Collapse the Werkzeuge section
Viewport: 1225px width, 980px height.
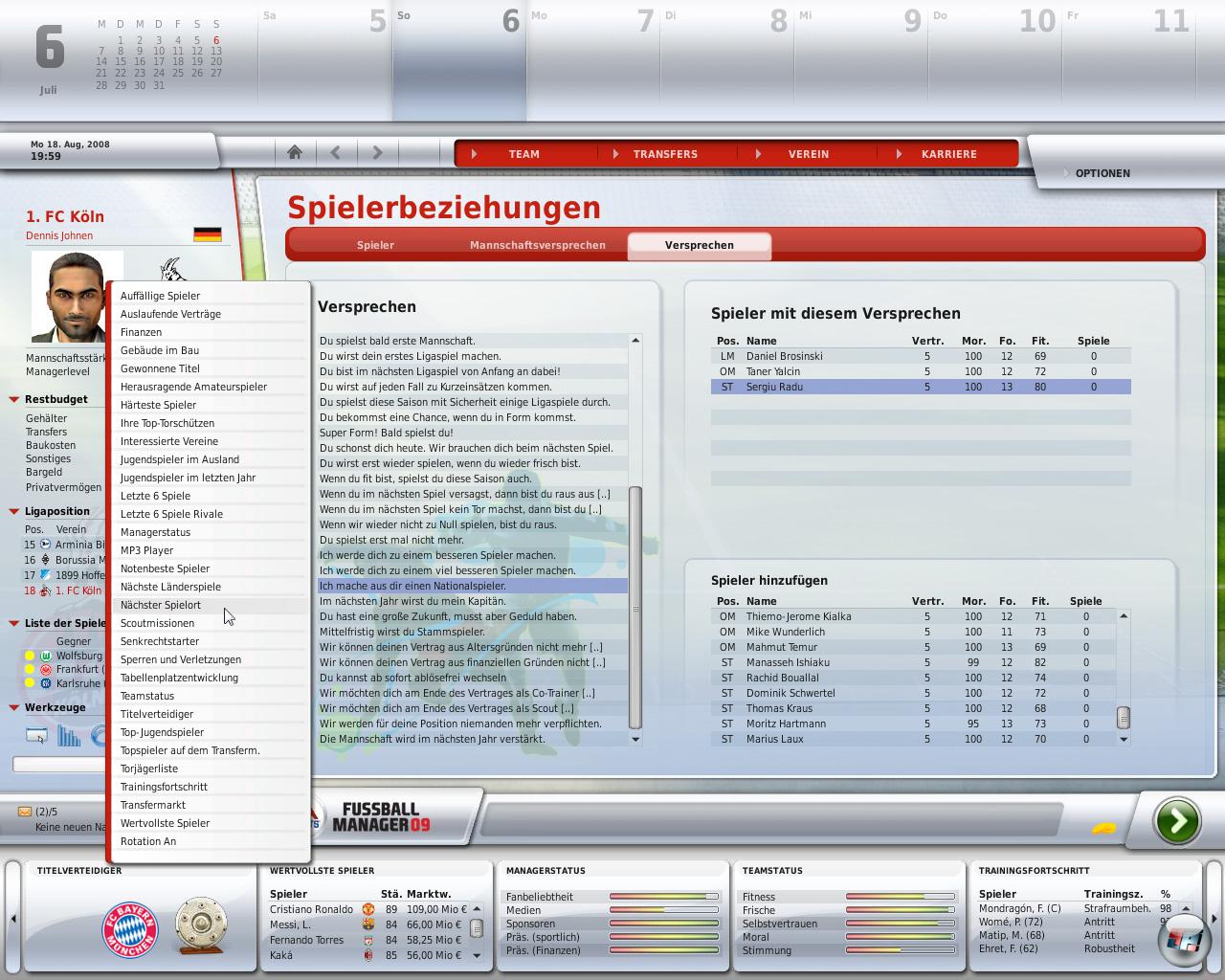pos(14,707)
